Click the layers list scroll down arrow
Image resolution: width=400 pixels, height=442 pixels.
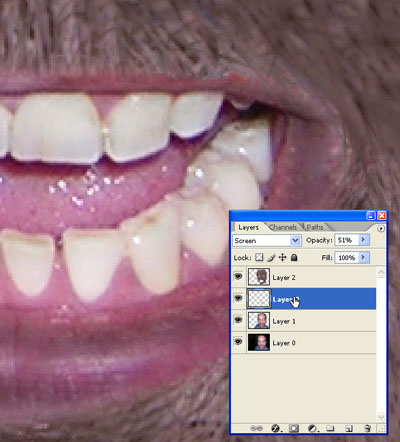[x=381, y=417]
